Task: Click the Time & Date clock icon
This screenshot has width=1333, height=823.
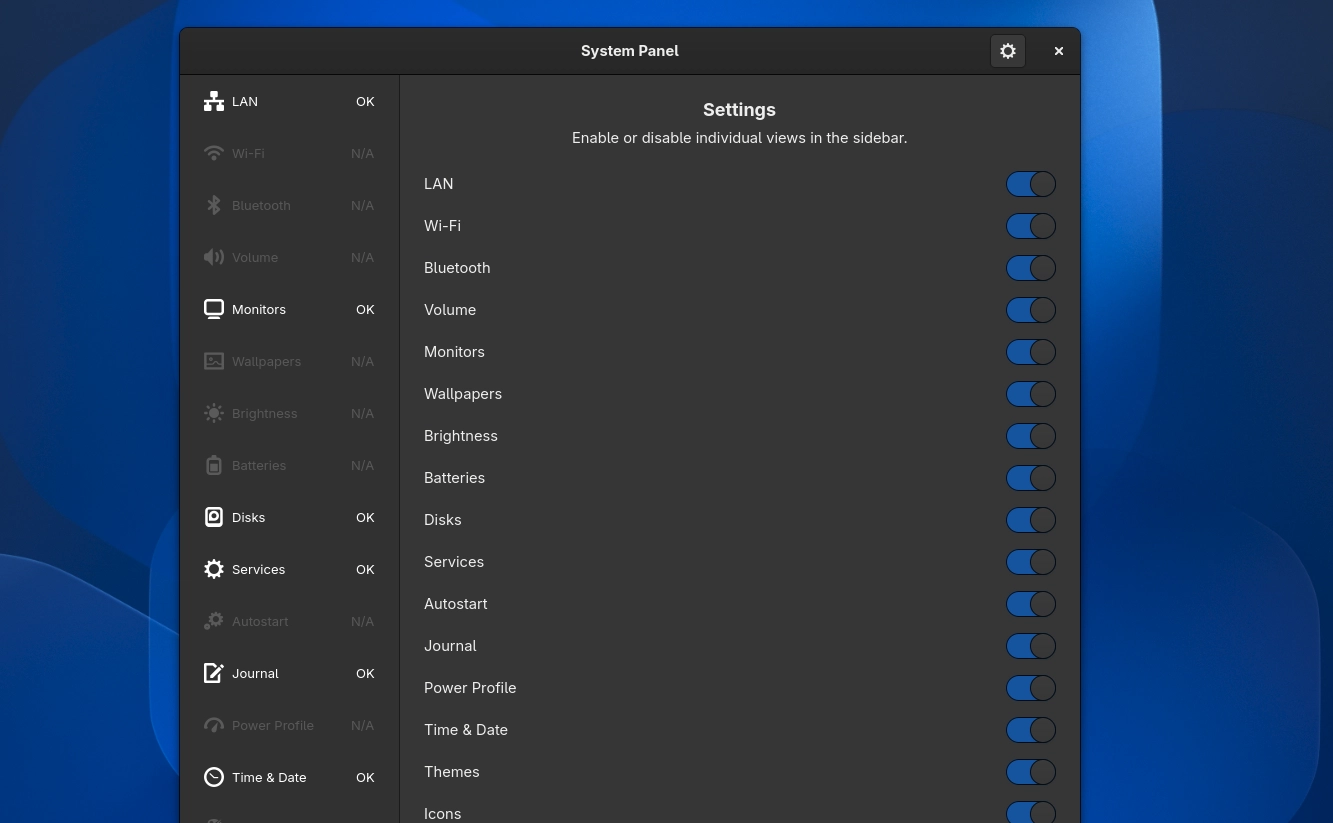Action: [214, 777]
